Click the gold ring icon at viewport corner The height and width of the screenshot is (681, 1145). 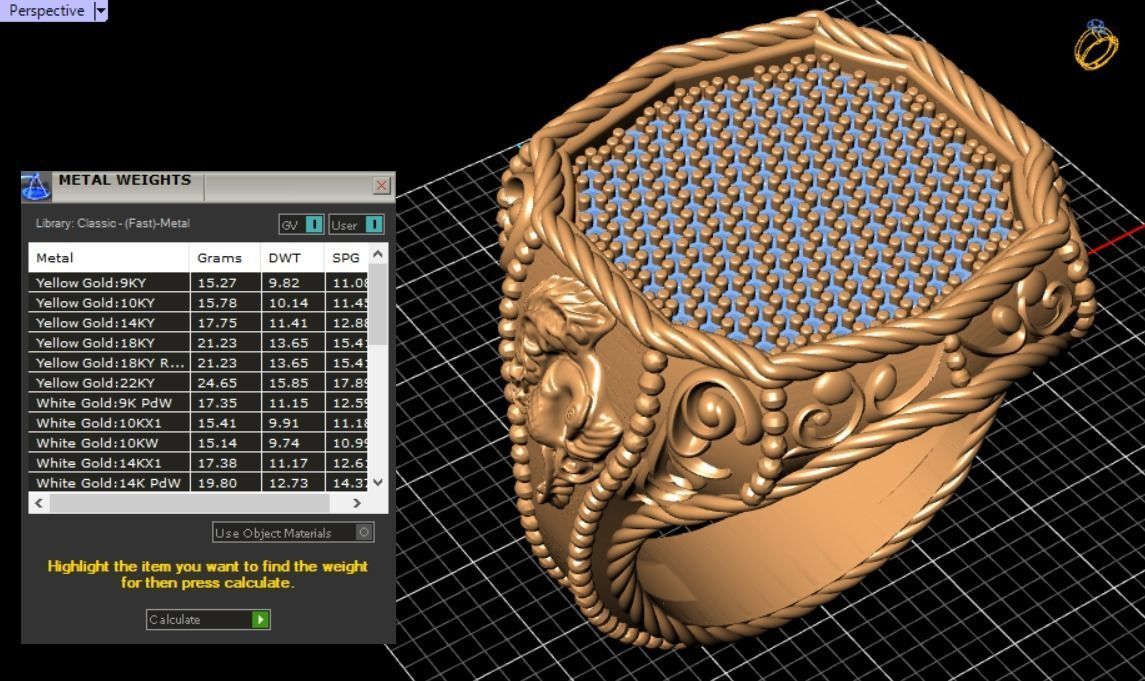[x=1095, y=45]
